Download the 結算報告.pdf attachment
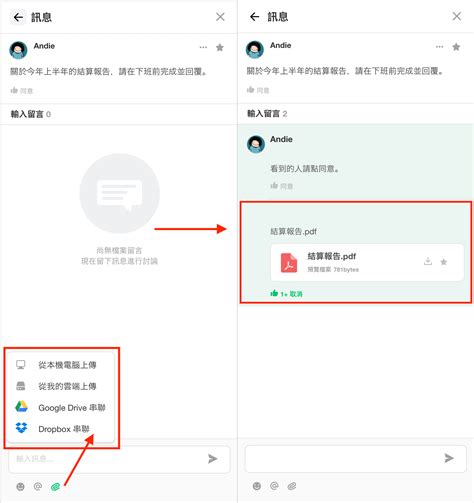474x503 pixels. (428, 261)
